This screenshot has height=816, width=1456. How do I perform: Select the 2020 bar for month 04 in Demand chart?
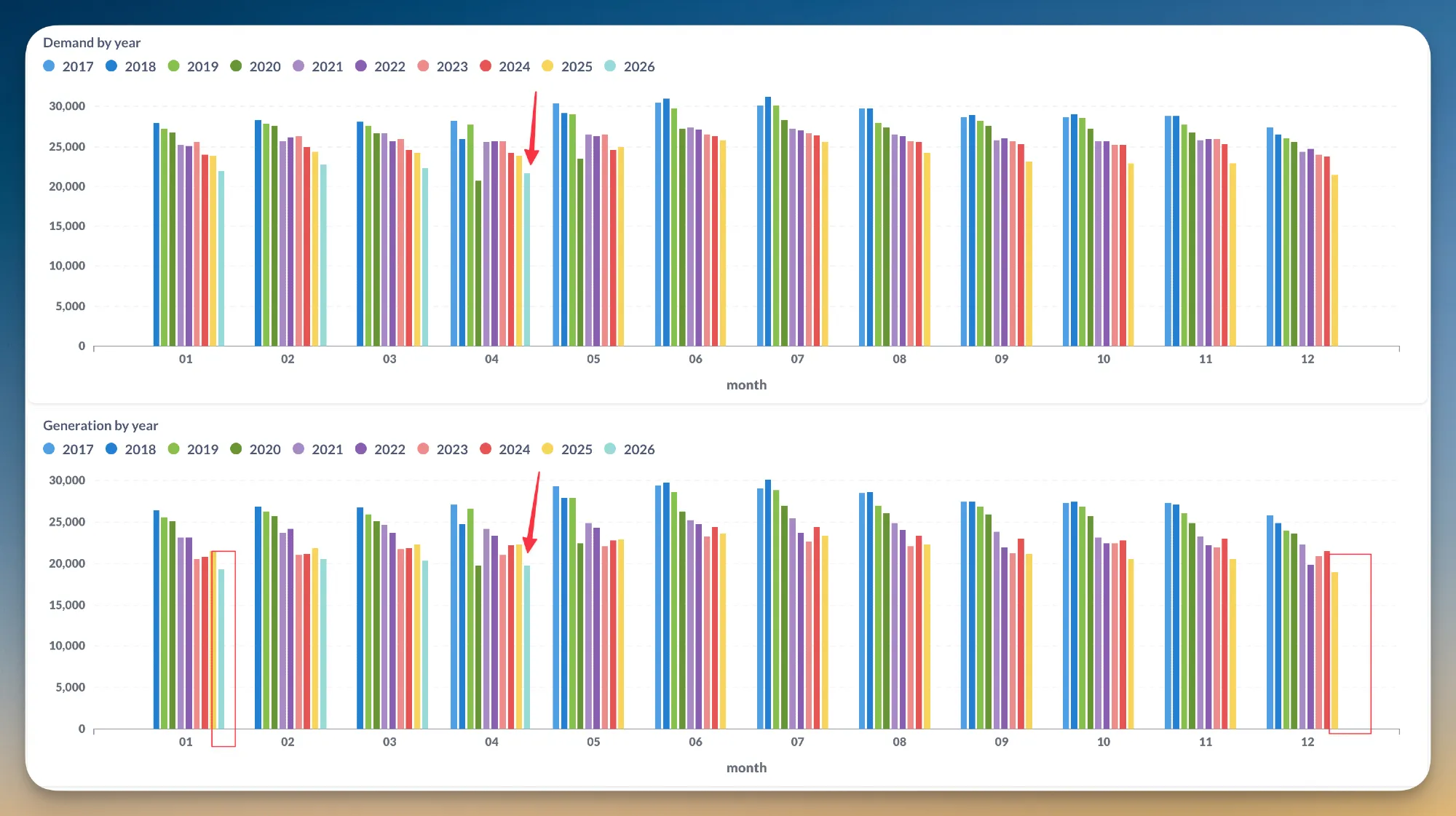[x=478, y=264]
